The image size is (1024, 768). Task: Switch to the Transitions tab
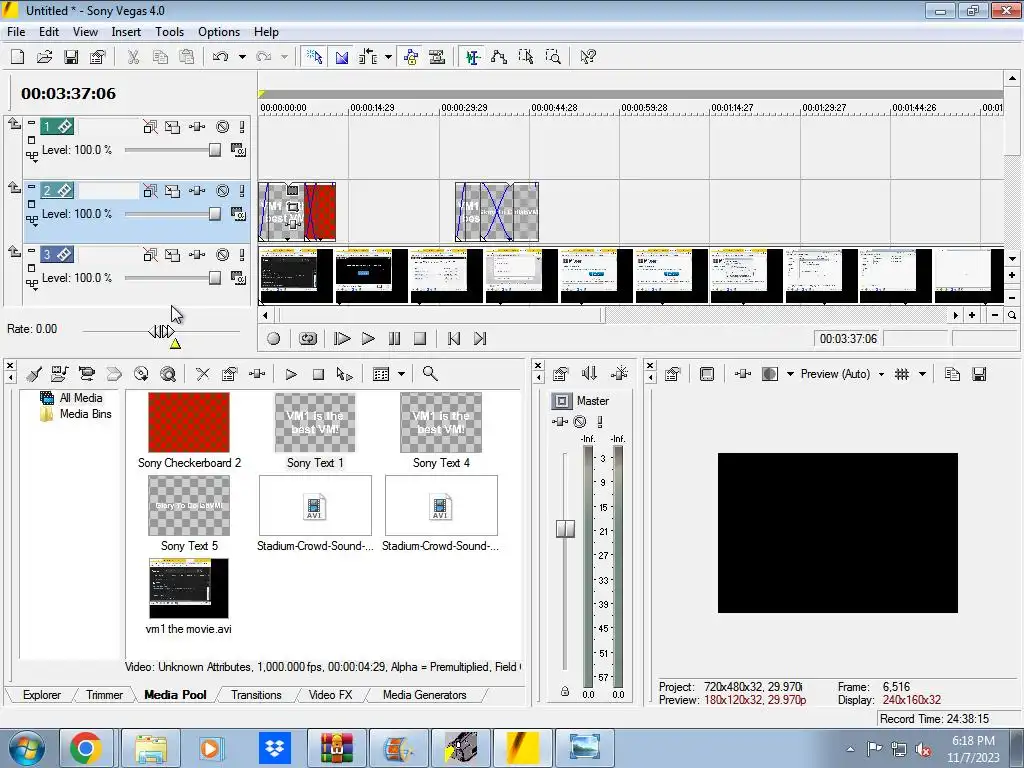[256, 695]
